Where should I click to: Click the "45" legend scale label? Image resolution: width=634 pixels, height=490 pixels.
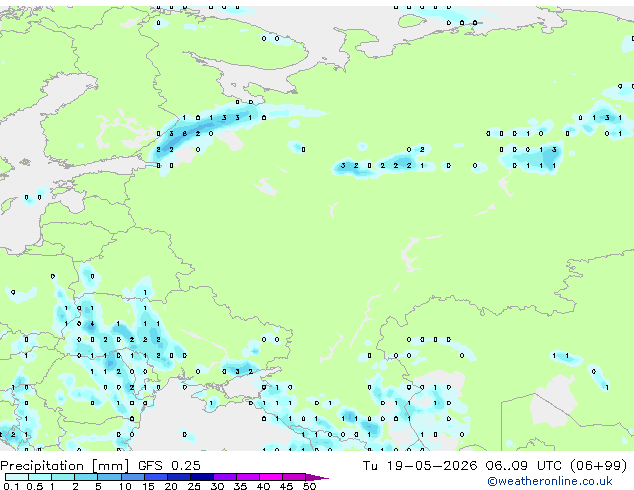click(x=286, y=486)
